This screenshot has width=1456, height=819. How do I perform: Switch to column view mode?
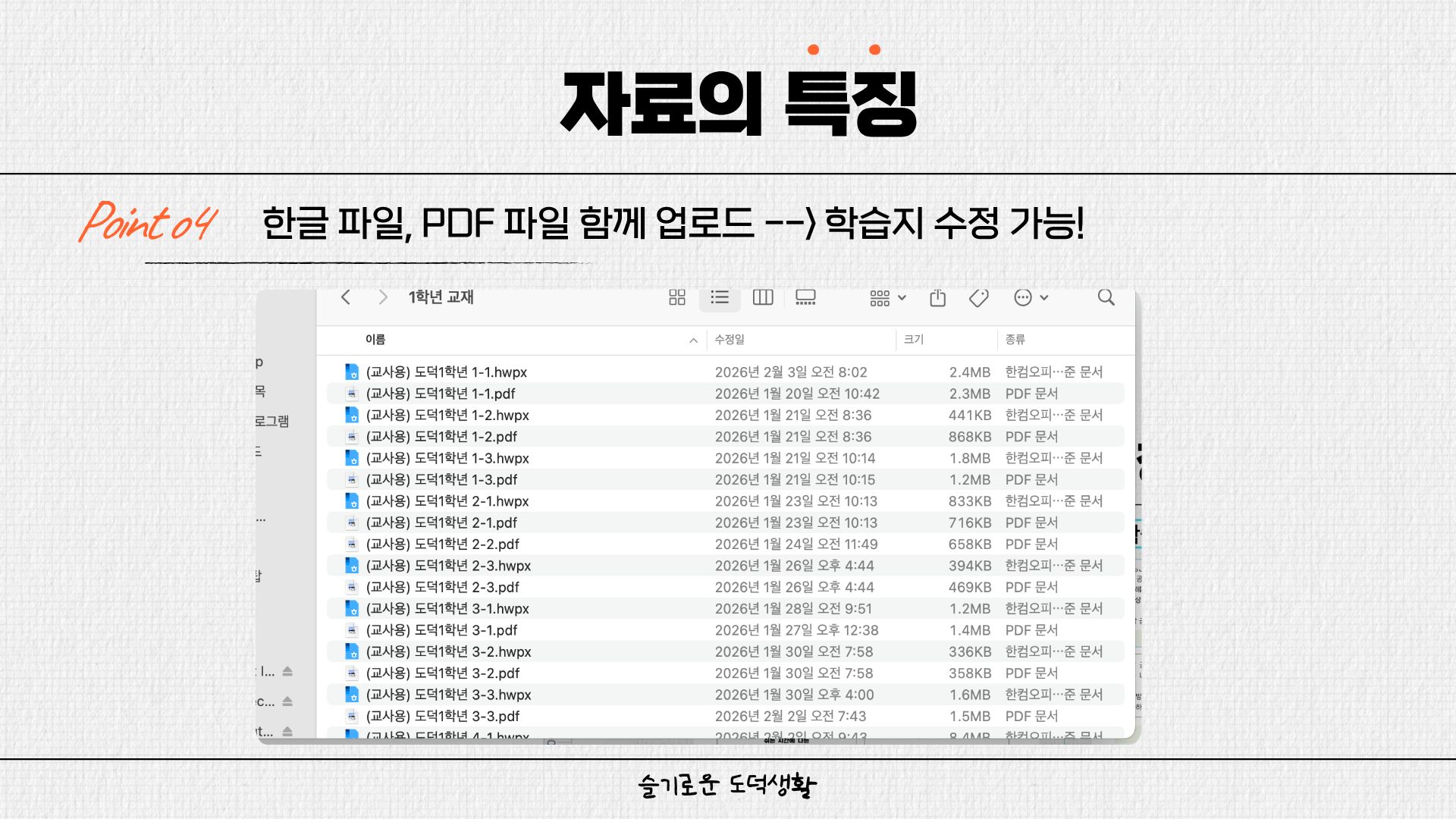click(x=763, y=297)
